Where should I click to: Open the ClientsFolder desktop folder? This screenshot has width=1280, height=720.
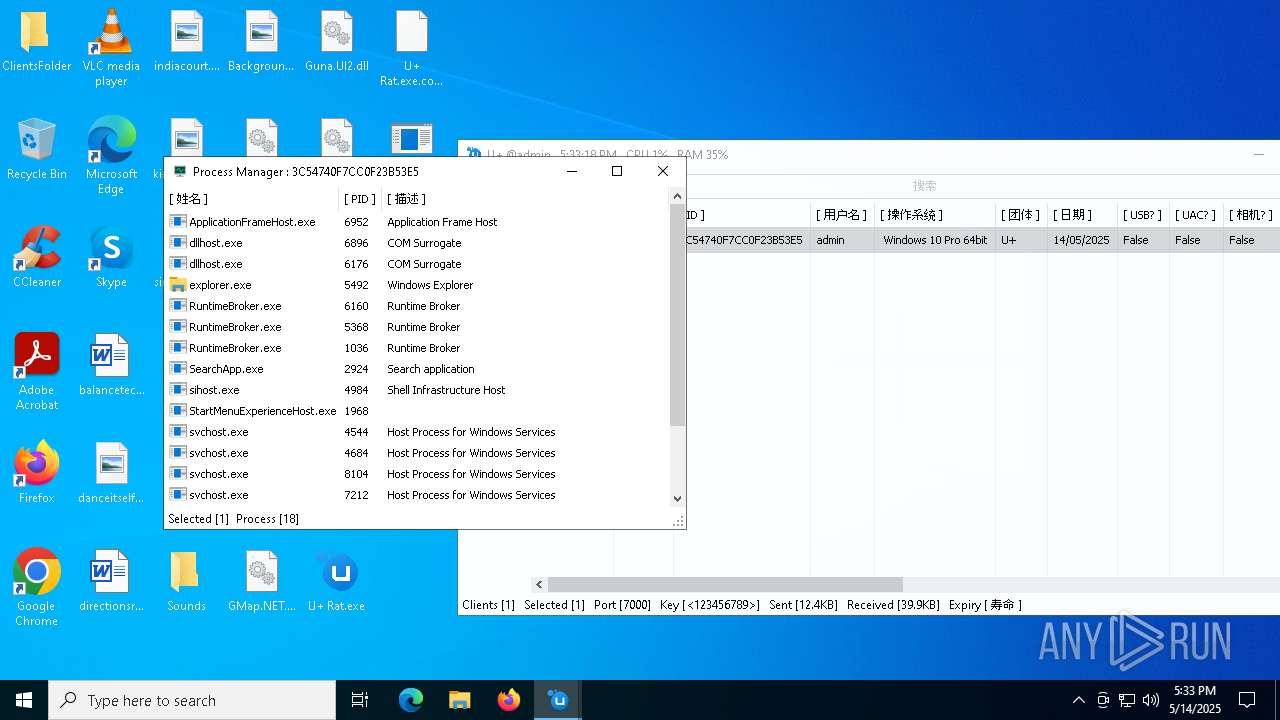point(37,42)
